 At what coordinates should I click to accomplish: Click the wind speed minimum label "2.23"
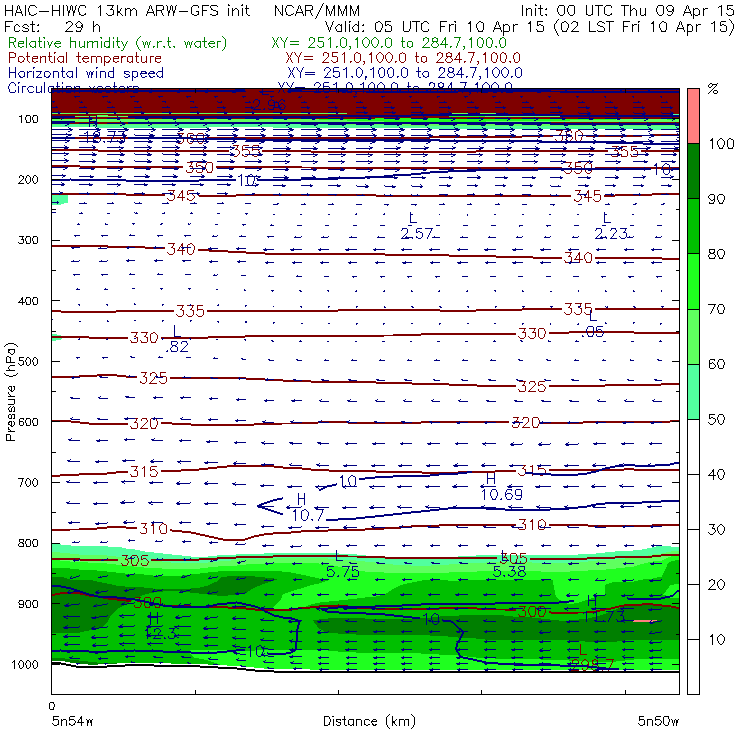[x=611, y=233]
